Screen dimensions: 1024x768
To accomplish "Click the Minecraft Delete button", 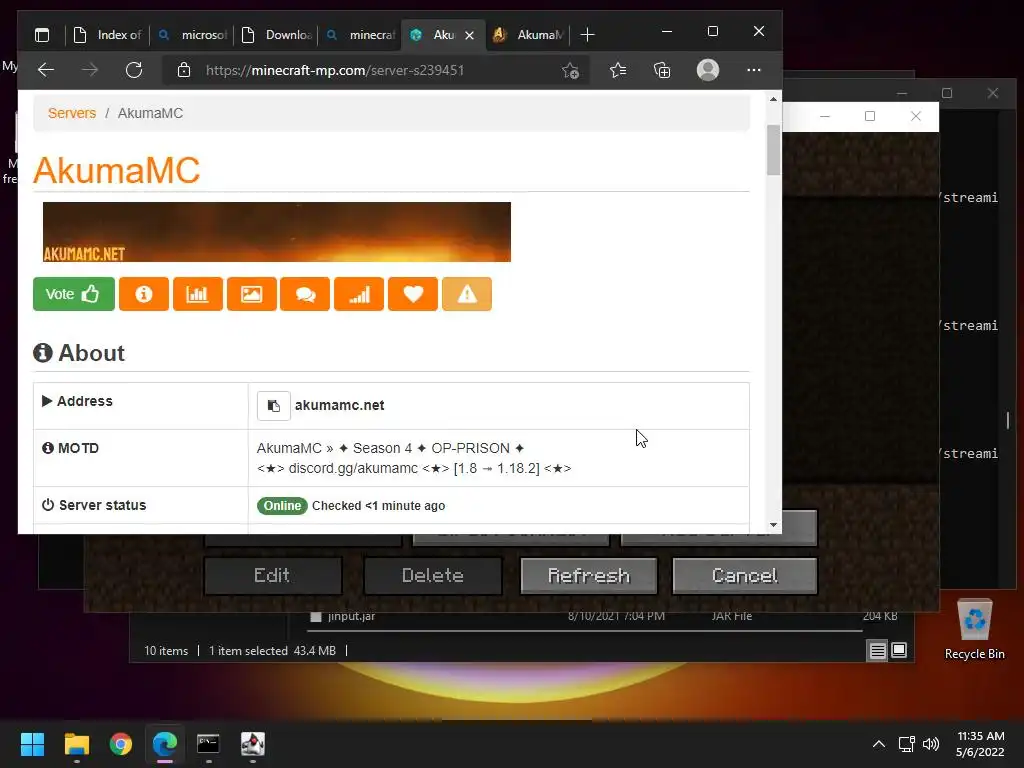I will point(433,575).
